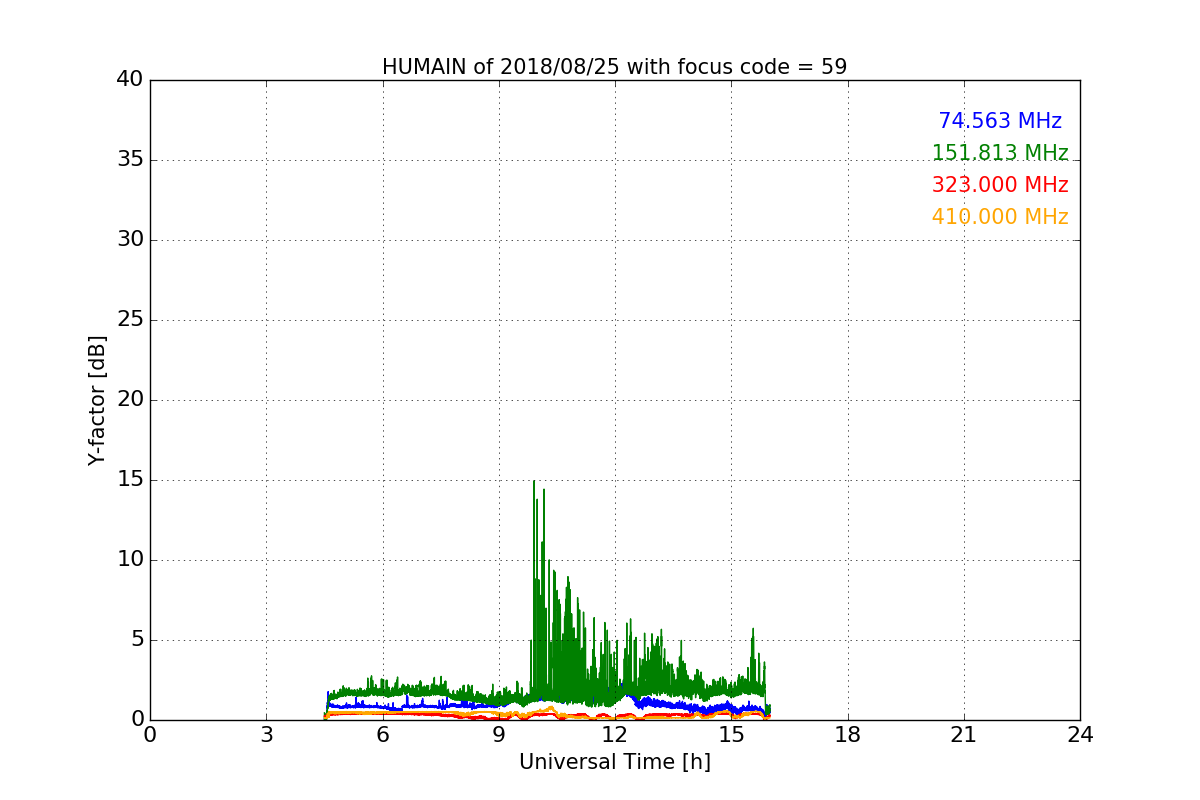
Task: Click x-axis tick label 24
Action: [1080, 735]
